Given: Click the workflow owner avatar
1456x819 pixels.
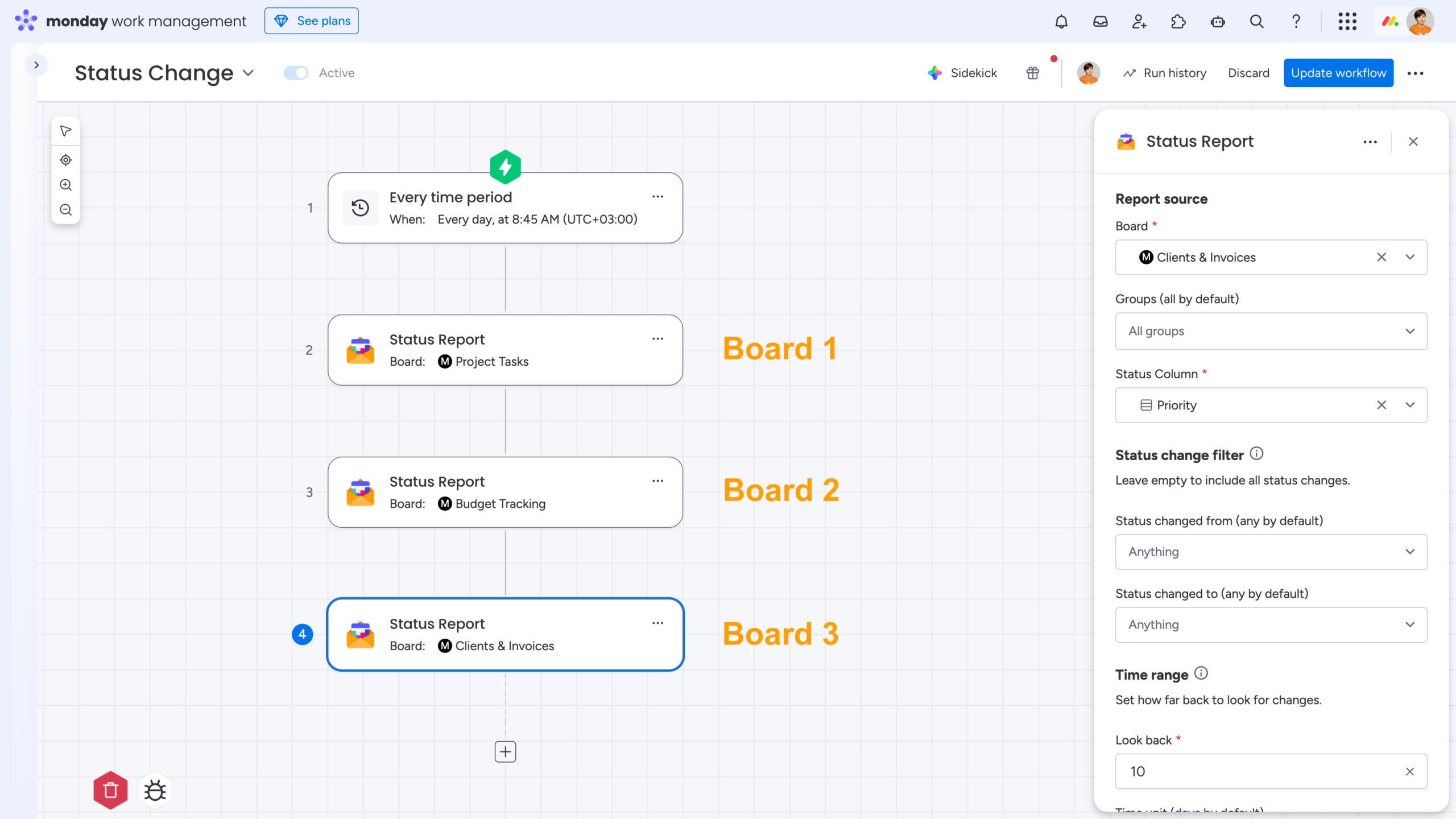Looking at the screenshot, I should 1089,73.
